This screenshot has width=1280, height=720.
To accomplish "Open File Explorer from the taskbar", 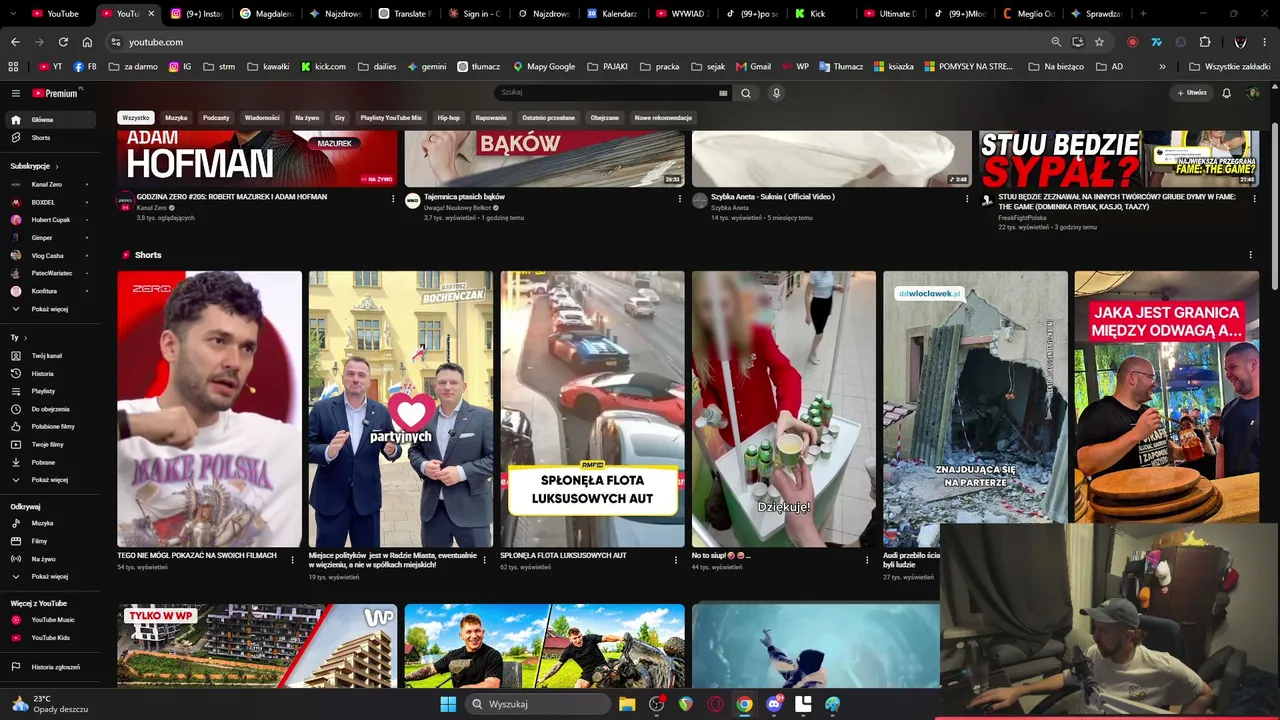I will (x=627, y=704).
